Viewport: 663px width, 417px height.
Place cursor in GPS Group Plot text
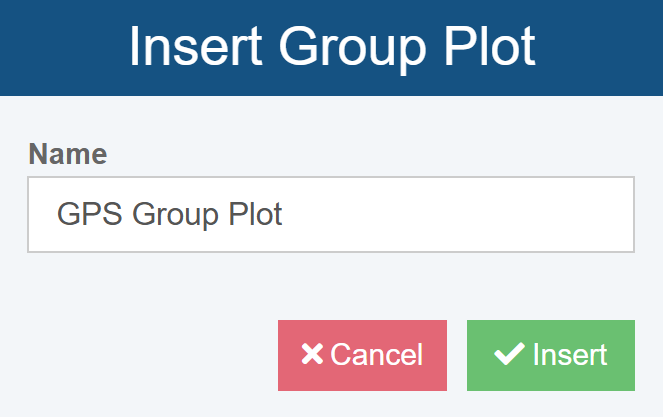(x=170, y=215)
